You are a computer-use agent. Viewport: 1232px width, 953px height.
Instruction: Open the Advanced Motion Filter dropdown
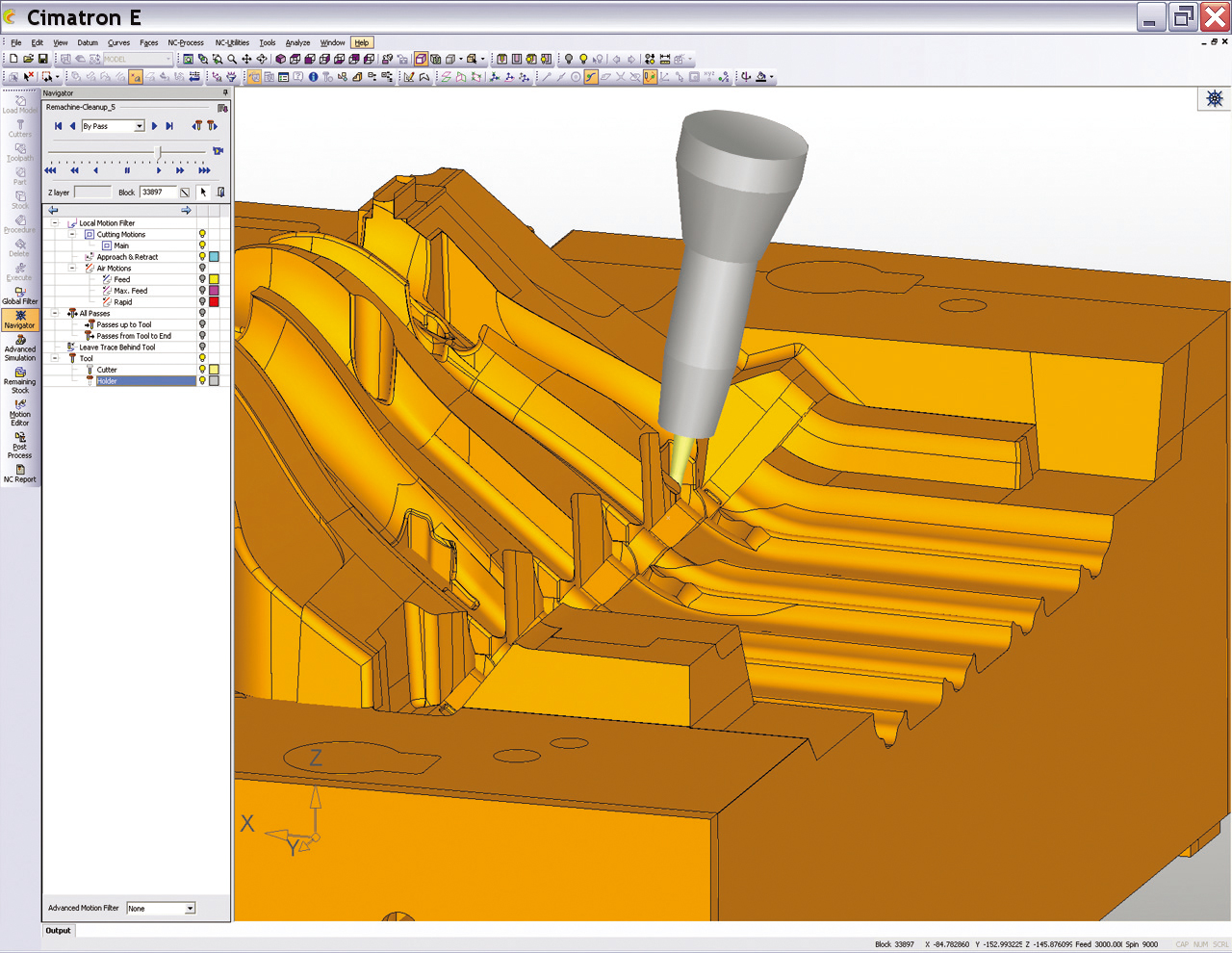pyautogui.click(x=190, y=908)
